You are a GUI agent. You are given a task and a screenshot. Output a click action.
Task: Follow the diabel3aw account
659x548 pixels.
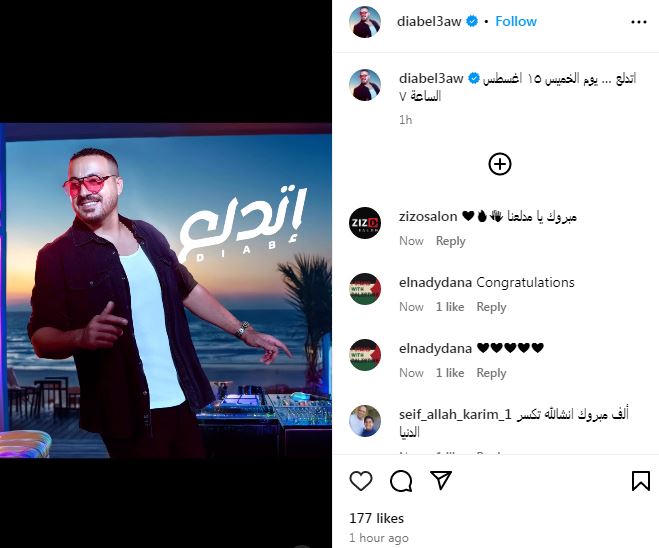pyautogui.click(x=516, y=21)
